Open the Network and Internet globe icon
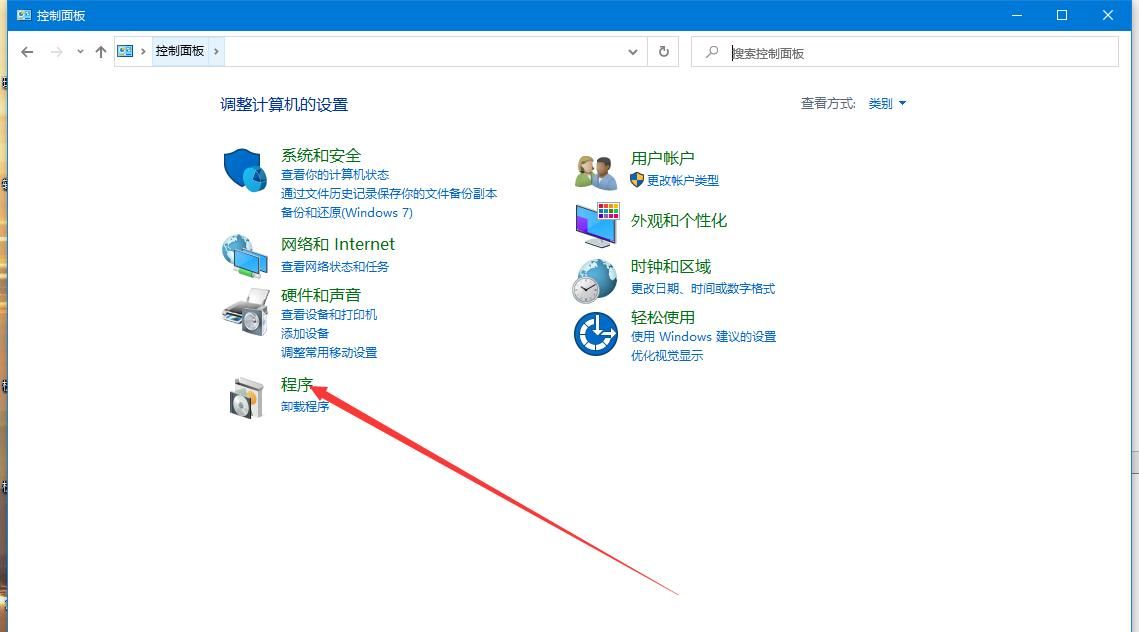1139x632 pixels. coord(245,256)
